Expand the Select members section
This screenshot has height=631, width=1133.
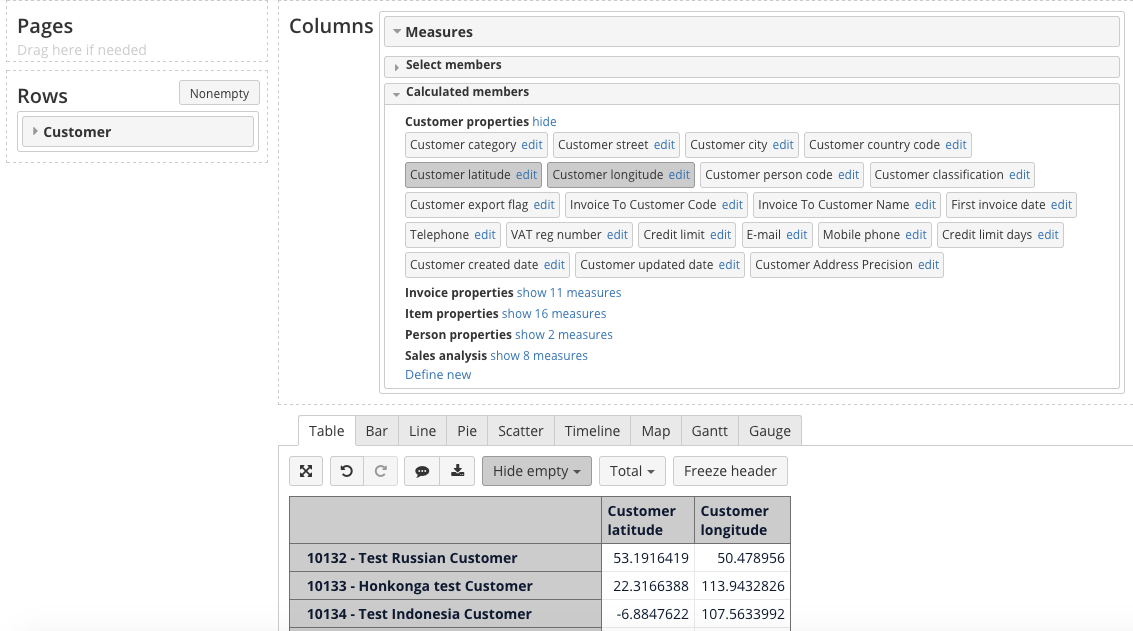click(453, 65)
